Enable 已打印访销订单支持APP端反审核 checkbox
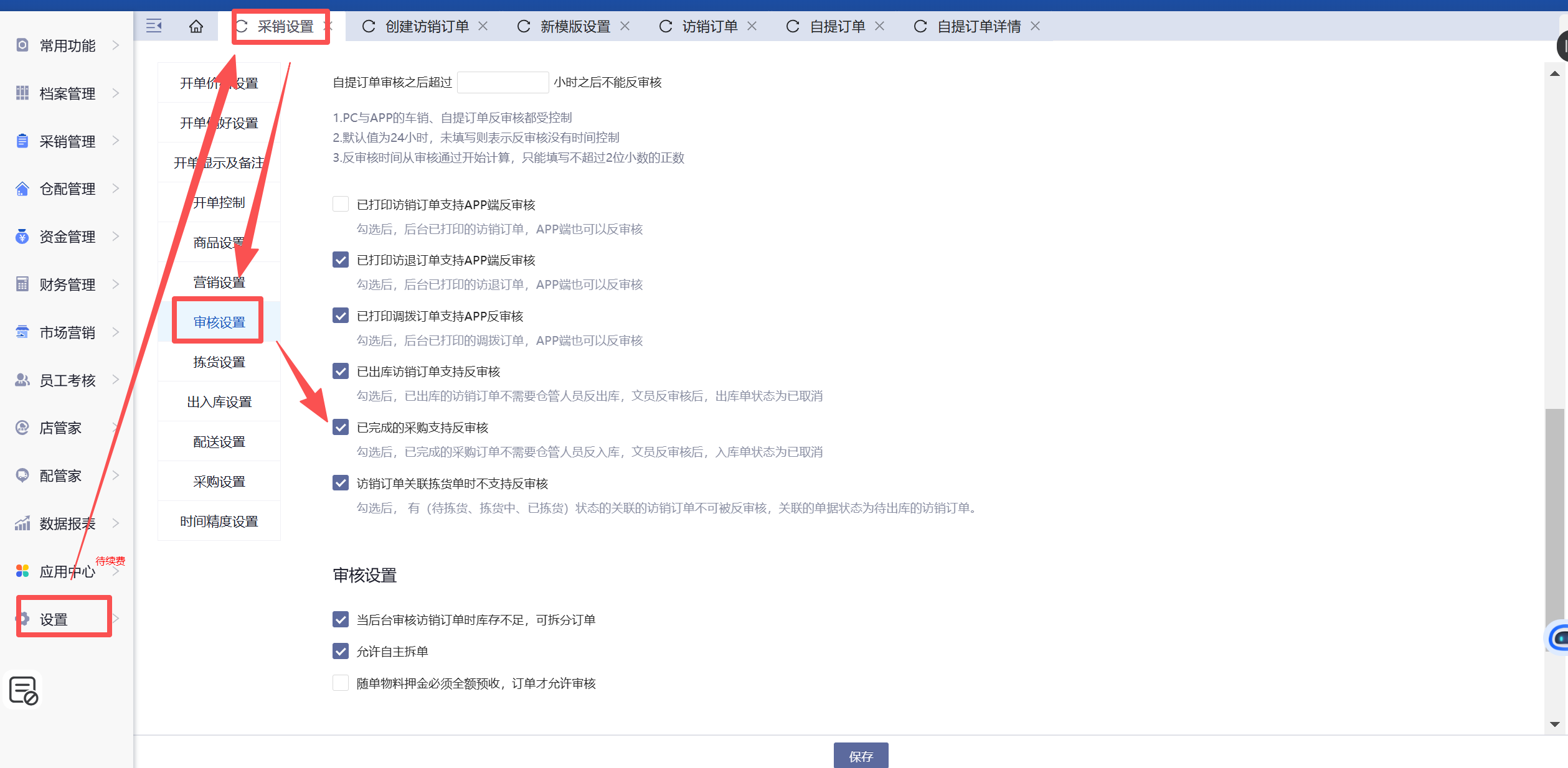 point(341,204)
